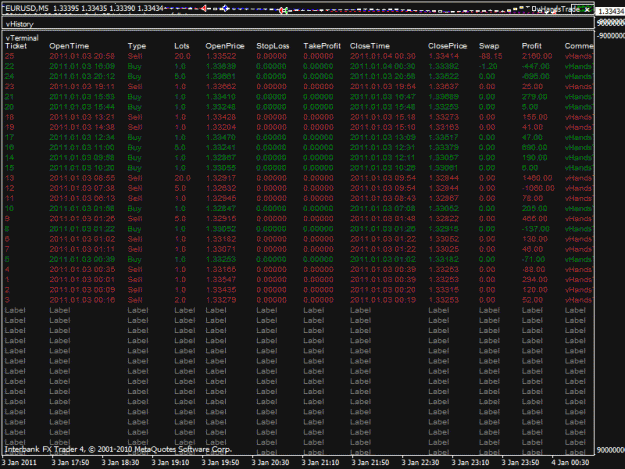Click profit value 465.00

click(x=535, y=219)
